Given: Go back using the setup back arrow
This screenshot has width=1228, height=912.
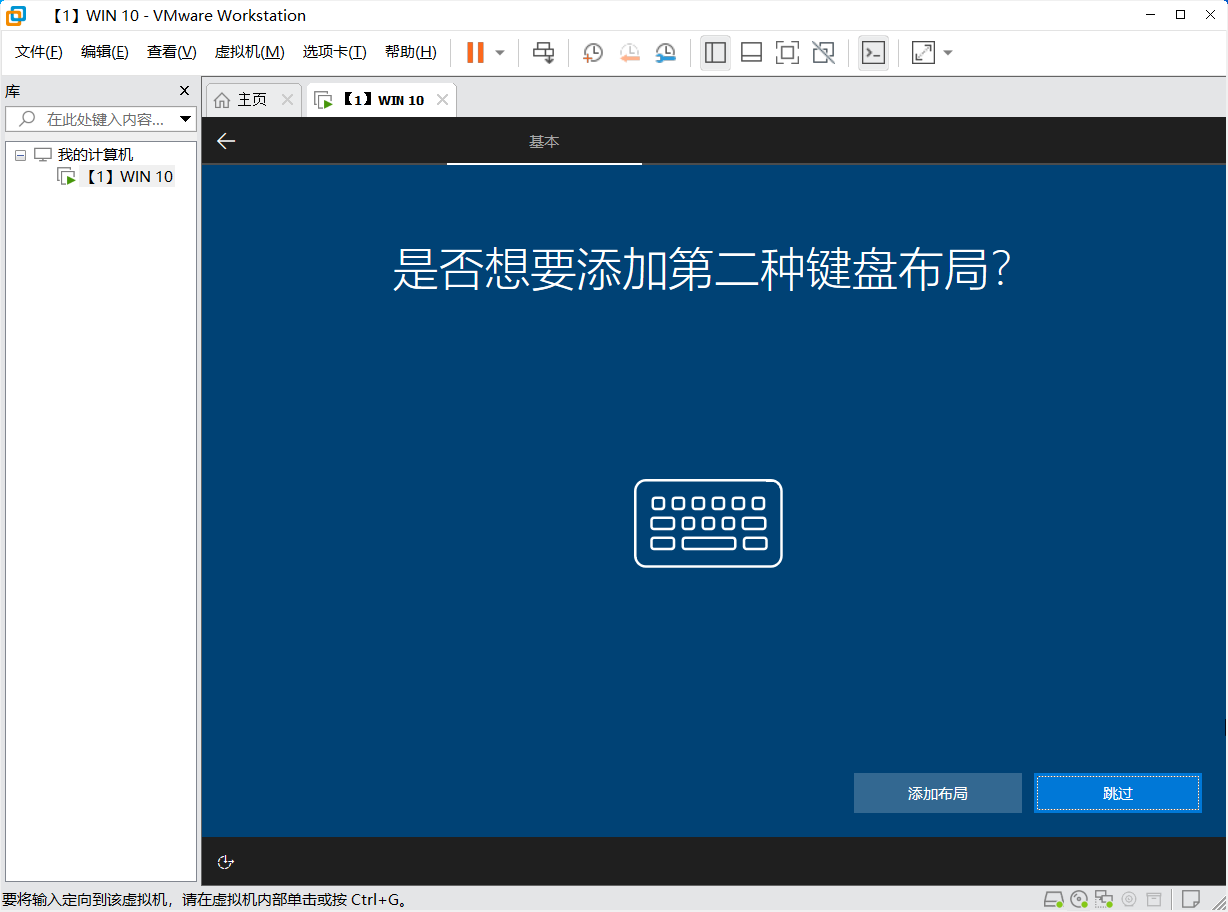Looking at the screenshot, I should [226, 141].
